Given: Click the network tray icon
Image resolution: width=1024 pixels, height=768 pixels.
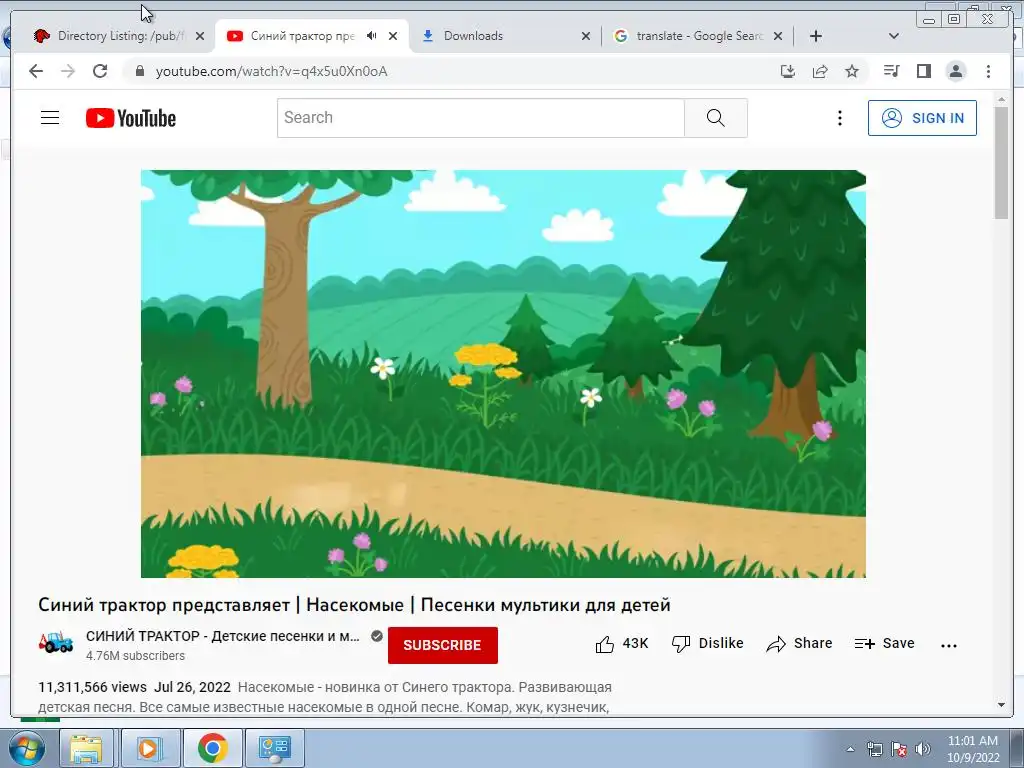Looking at the screenshot, I should [874, 749].
